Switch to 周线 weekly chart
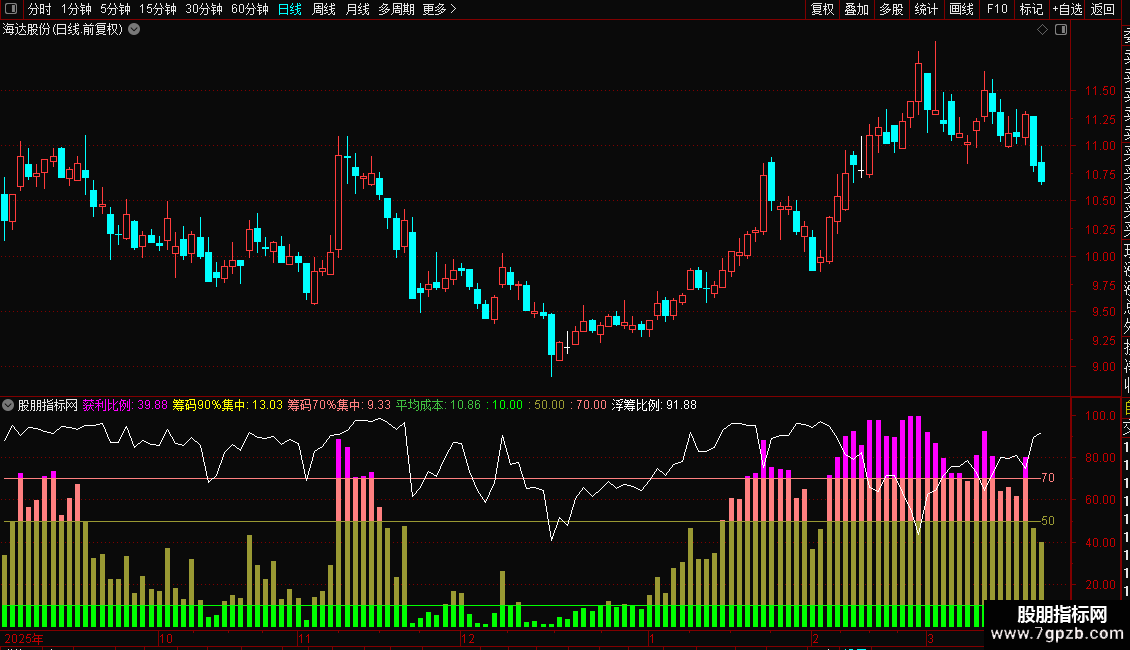This screenshot has width=1130, height=650. 324,9
